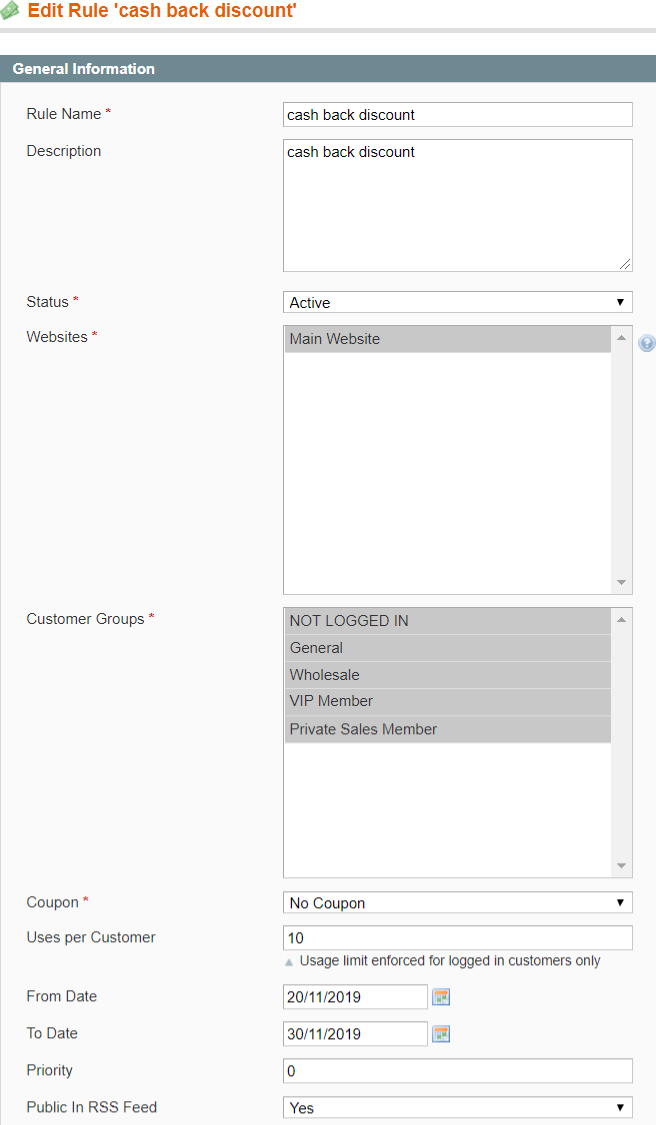This screenshot has width=656, height=1125.
Task: Click into the Rule Name field
Action: 457,115
